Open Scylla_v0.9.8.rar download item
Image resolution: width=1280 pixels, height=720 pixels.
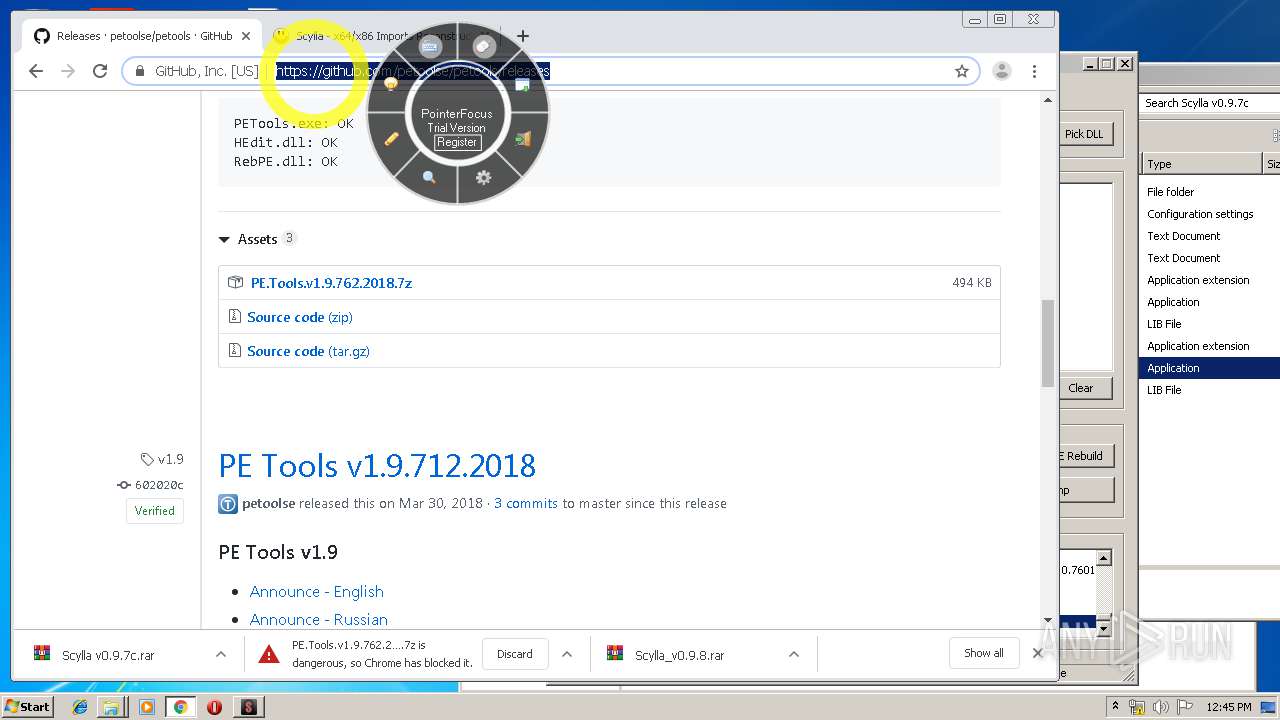[680, 655]
